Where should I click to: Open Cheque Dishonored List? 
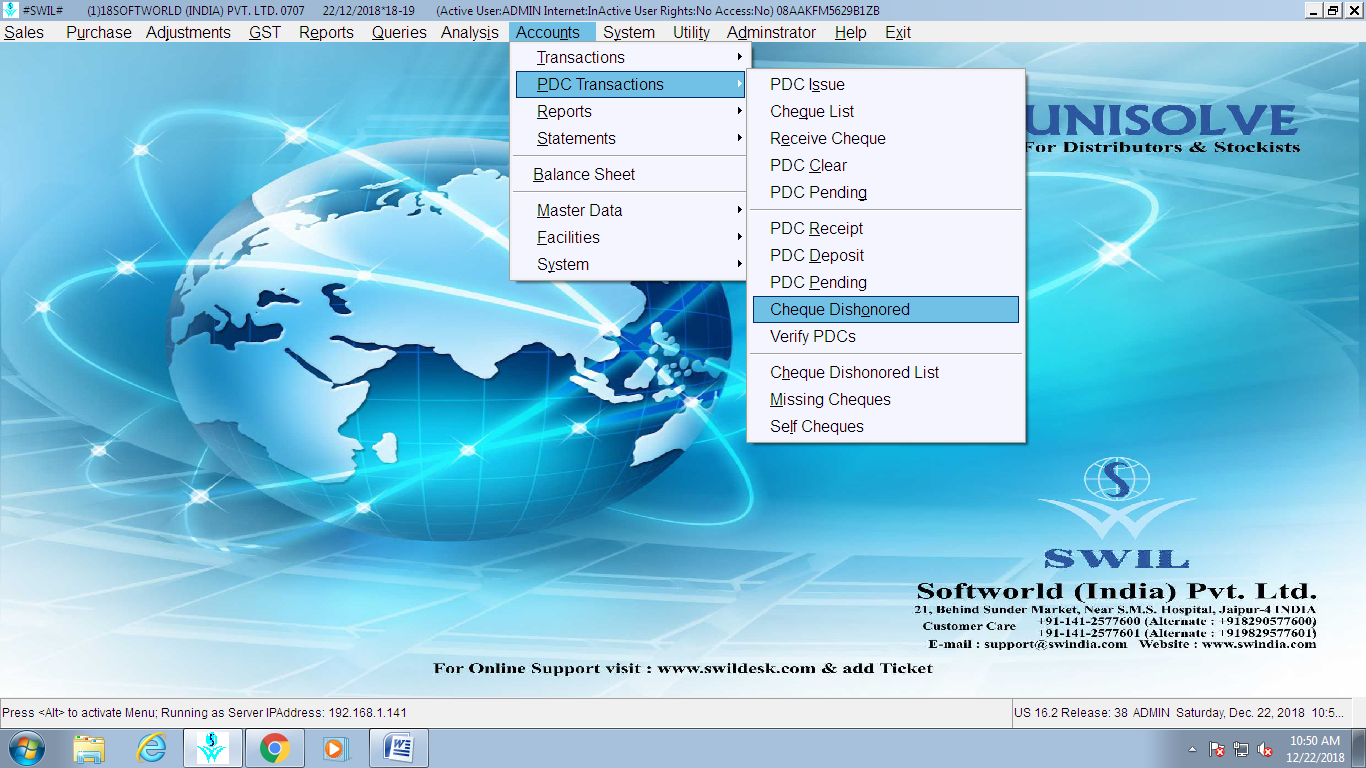(x=886, y=373)
